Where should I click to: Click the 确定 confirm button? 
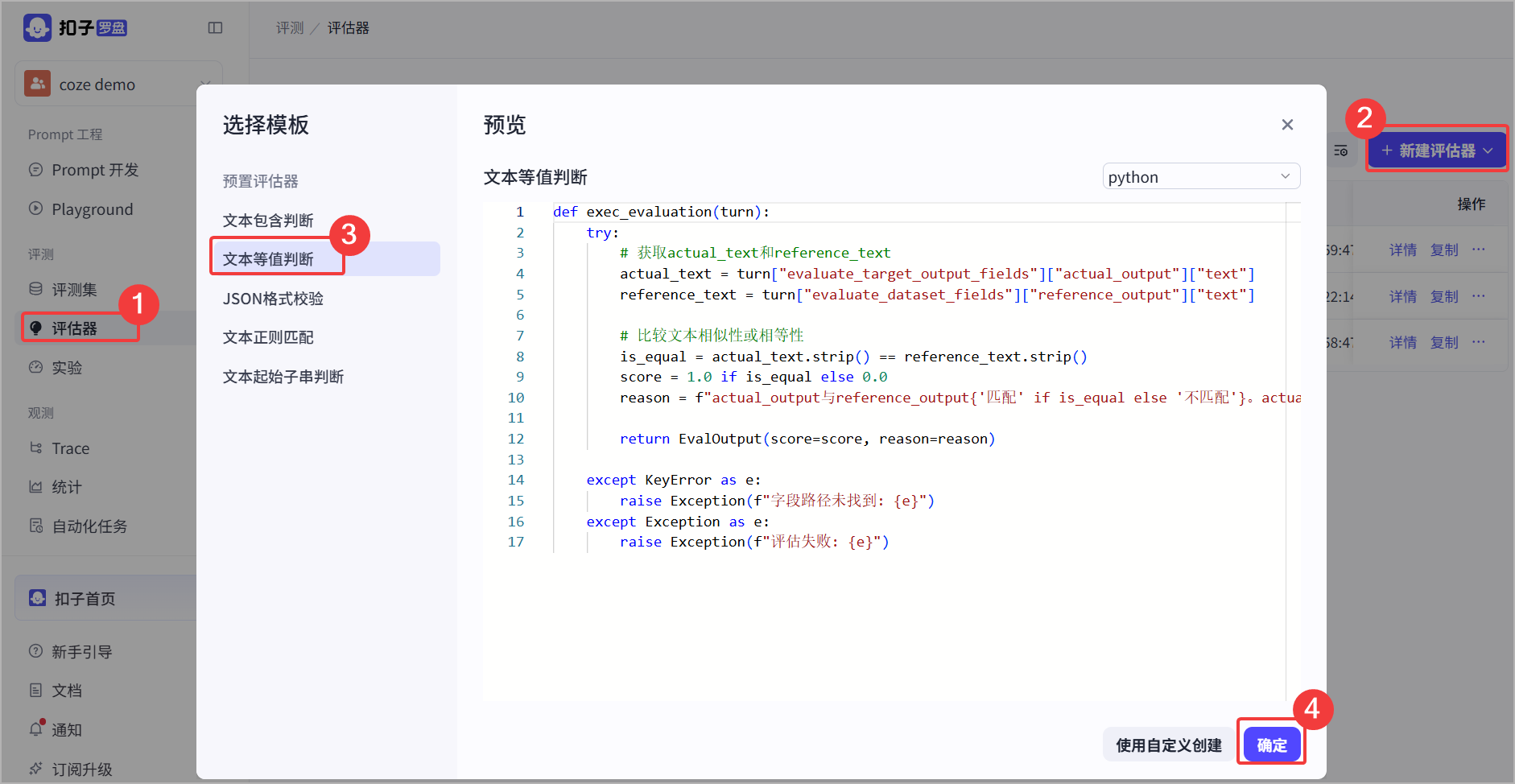pyautogui.click(x=1272, y=745)
